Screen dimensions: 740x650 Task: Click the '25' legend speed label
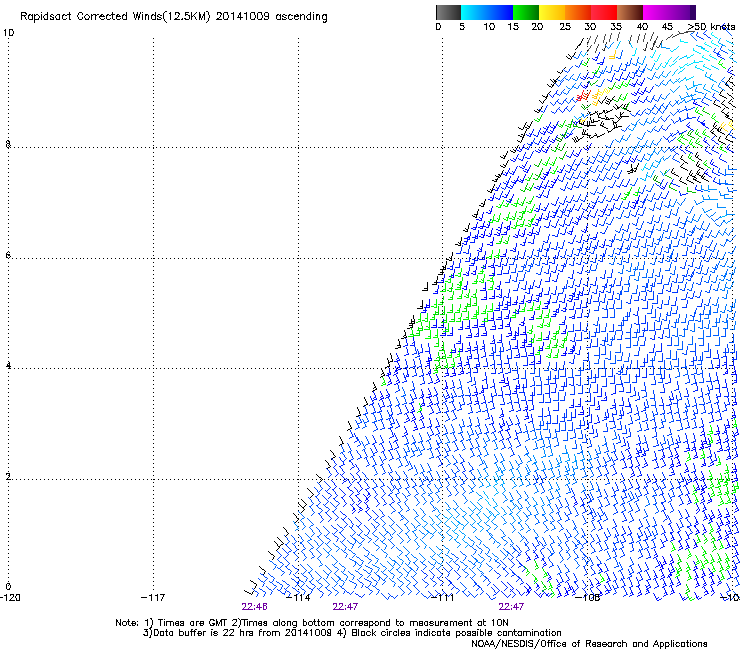click(x=565, y=27)
